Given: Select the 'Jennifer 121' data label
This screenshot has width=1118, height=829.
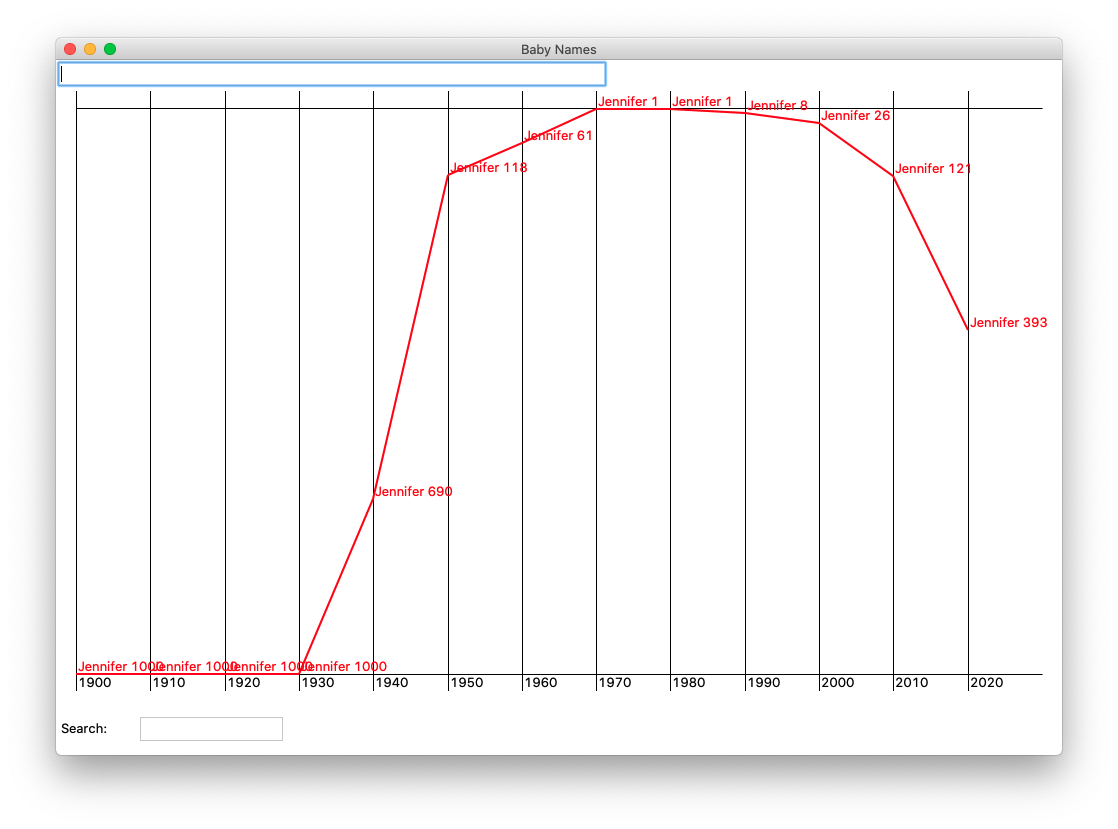Looking at the screenshot, I should [x=933, y=169].
